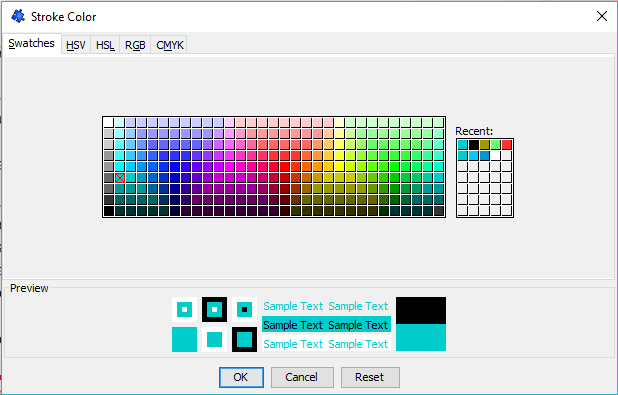The width and height of the screenshot is (618, 395).
Task: Activate the Swatches tab
Action: click(32, 43)
